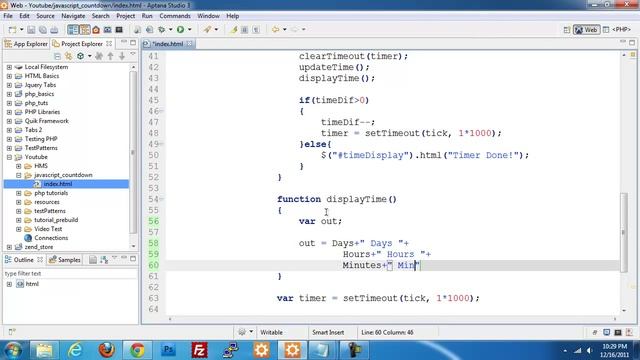This screenshot has height=360, width=640.
Task: Expand the PHP Libraries project
Action: click(x=9, y=112)
